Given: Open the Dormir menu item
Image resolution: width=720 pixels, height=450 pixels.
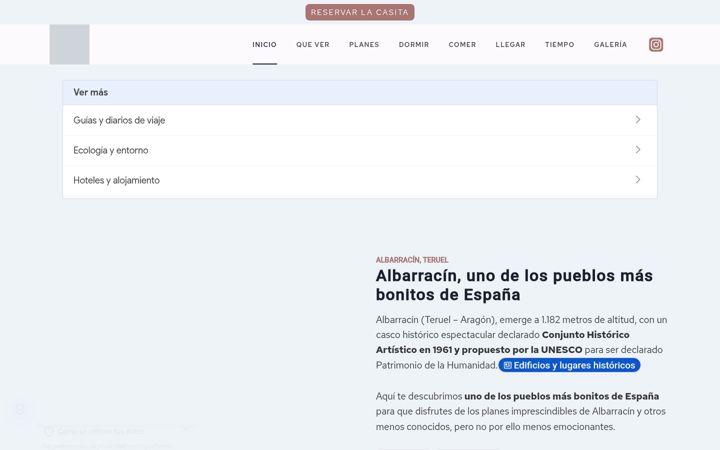Looking at the screenshot, I should [414, 45].
